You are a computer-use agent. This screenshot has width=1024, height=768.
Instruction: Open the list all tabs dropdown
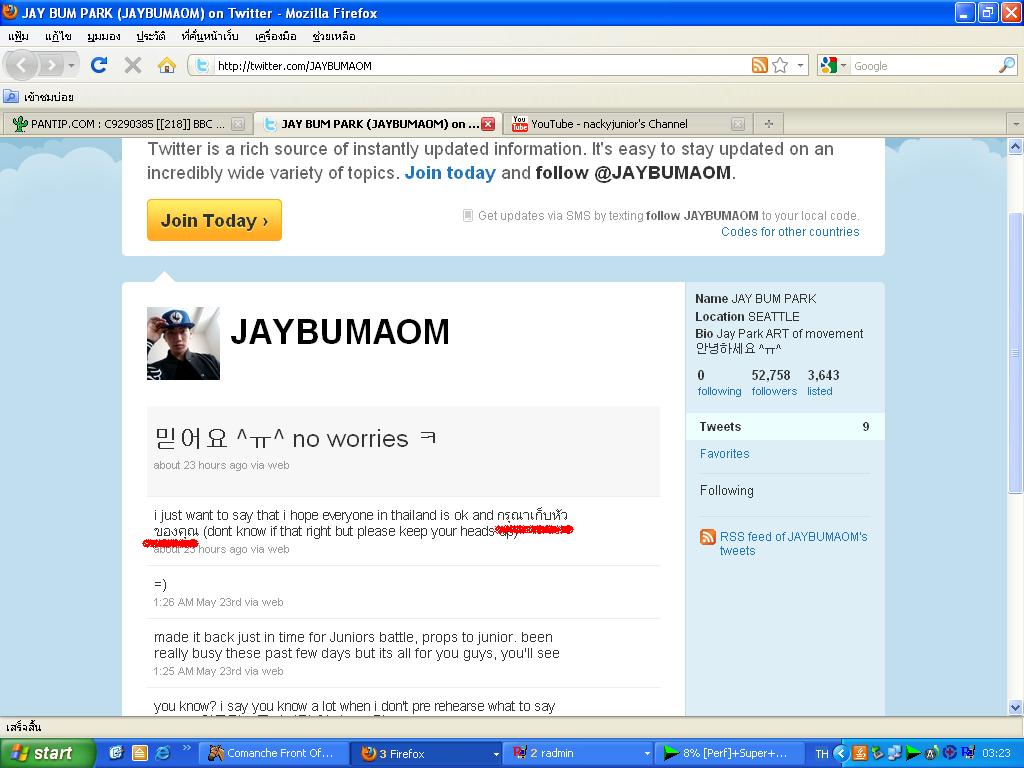point(1016,123)
